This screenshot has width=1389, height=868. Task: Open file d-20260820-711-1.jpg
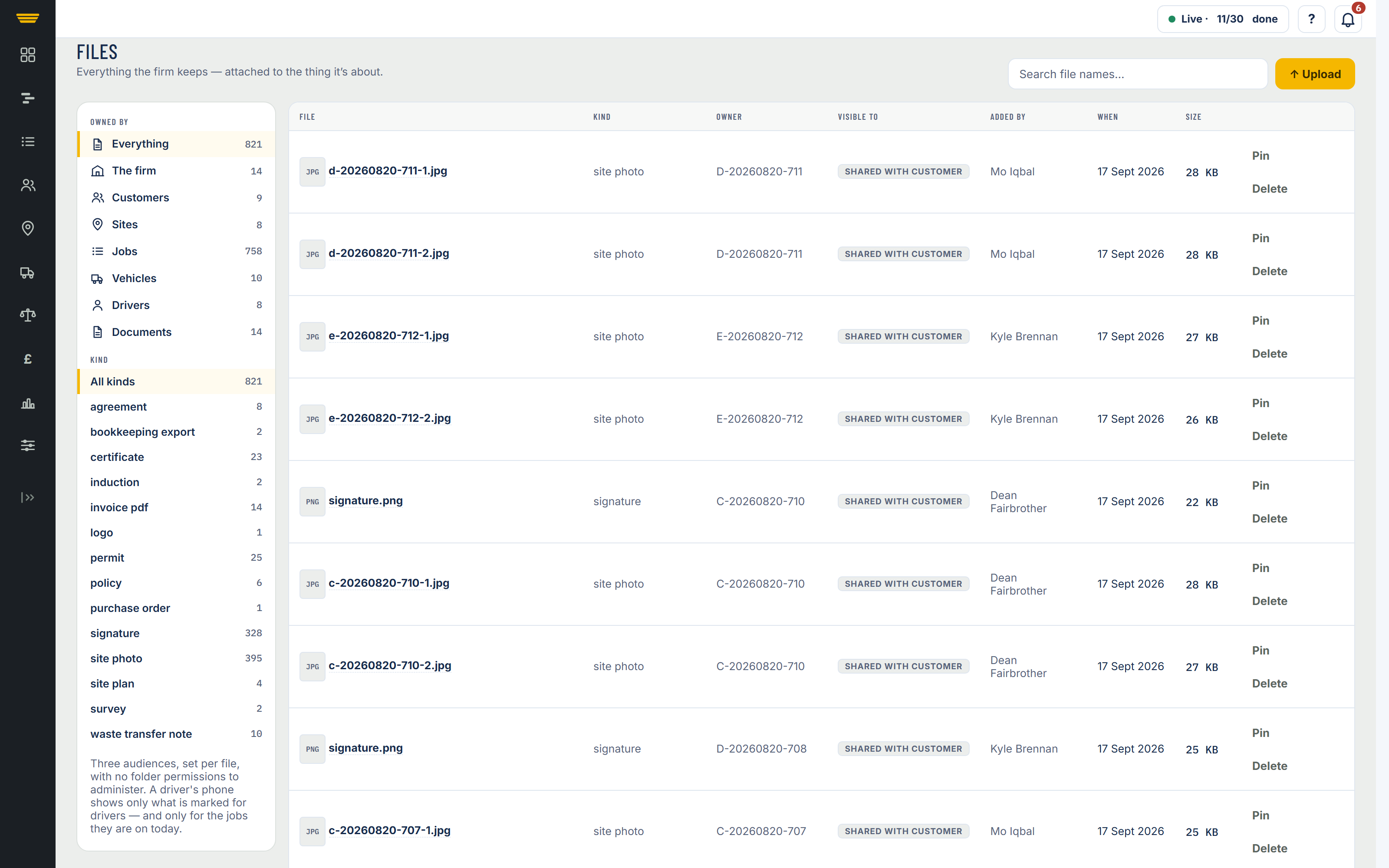tap(388, 171)
